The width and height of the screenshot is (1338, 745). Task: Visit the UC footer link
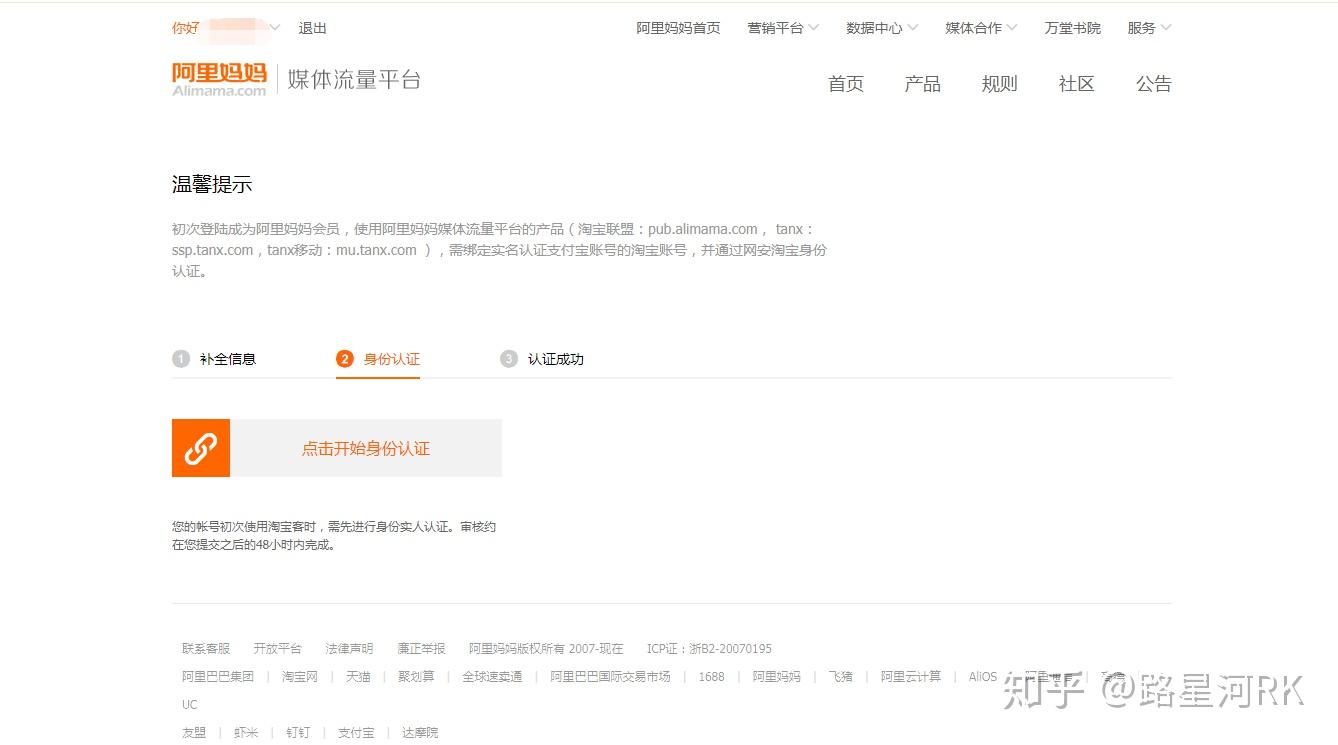coord(190,705)
